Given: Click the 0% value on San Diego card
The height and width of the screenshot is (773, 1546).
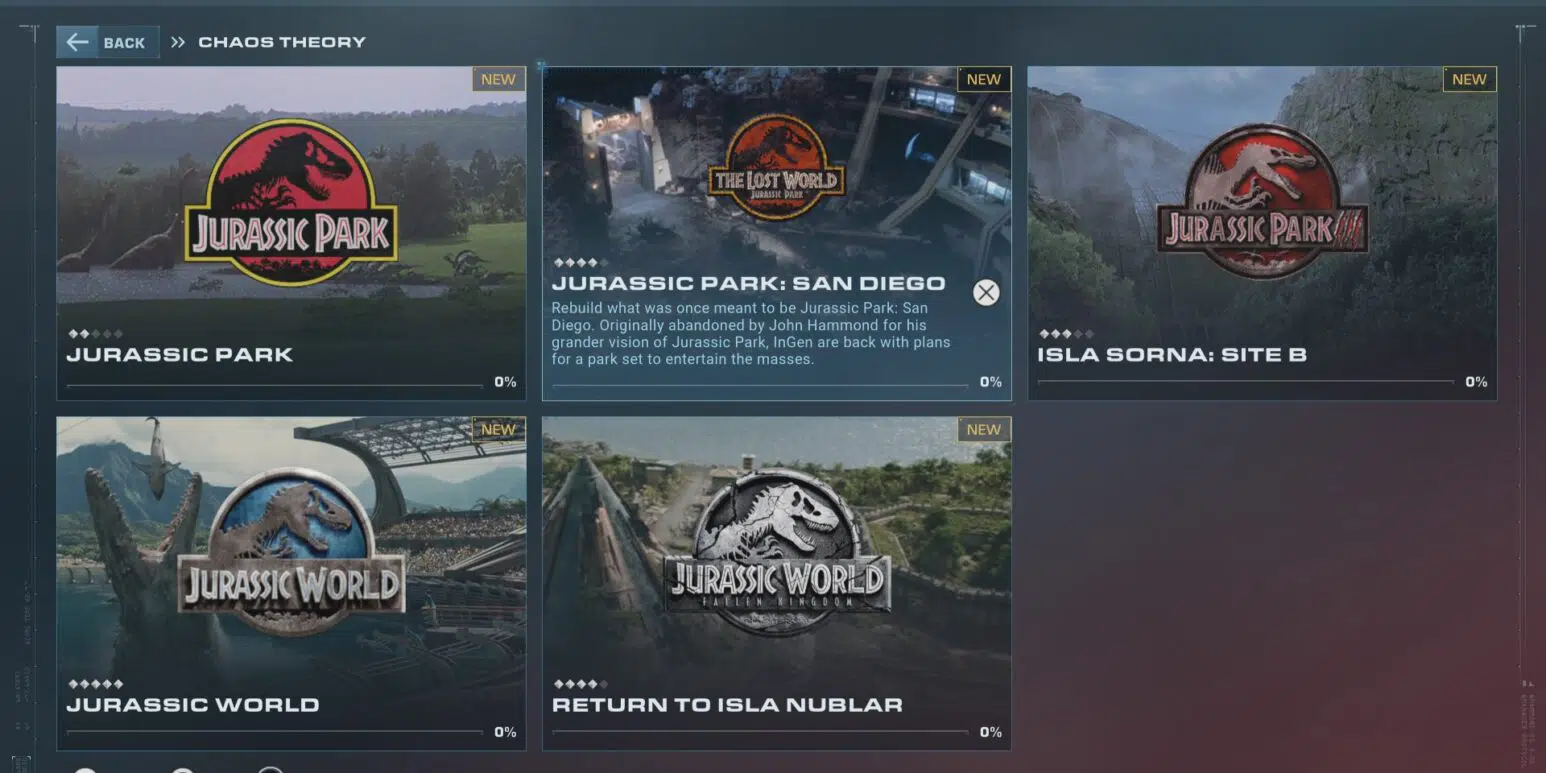Looking at the screenshot, I should click(x=990, y=382).
